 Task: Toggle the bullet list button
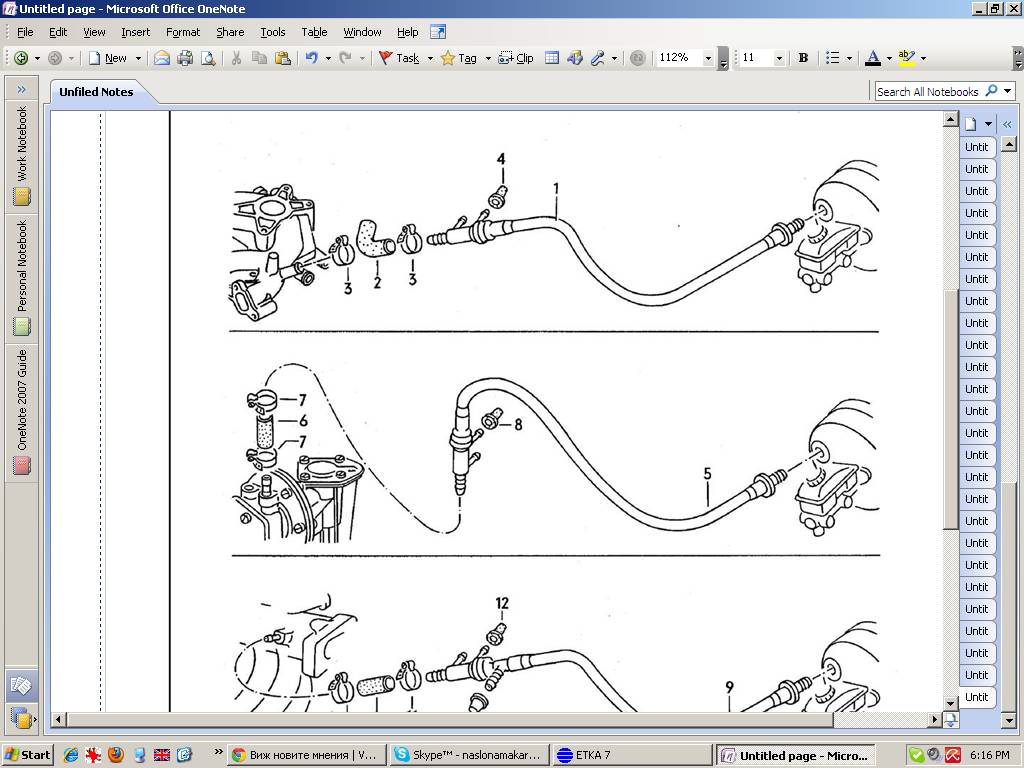point(832,58)
